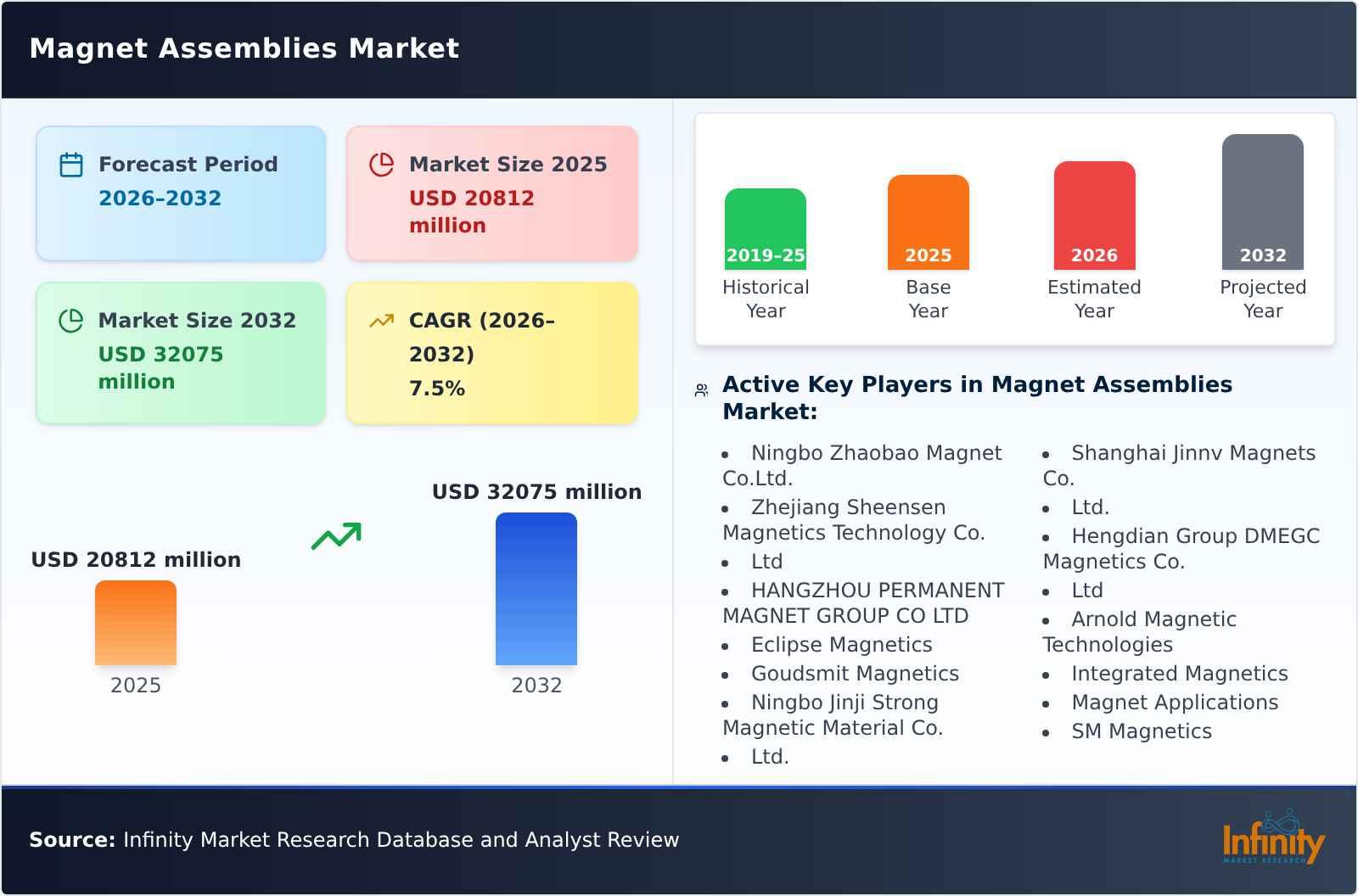Click the Source: Infinity Market Research Database text
The height and width of the screenshot is (896, 1358).
coord(353,840)
